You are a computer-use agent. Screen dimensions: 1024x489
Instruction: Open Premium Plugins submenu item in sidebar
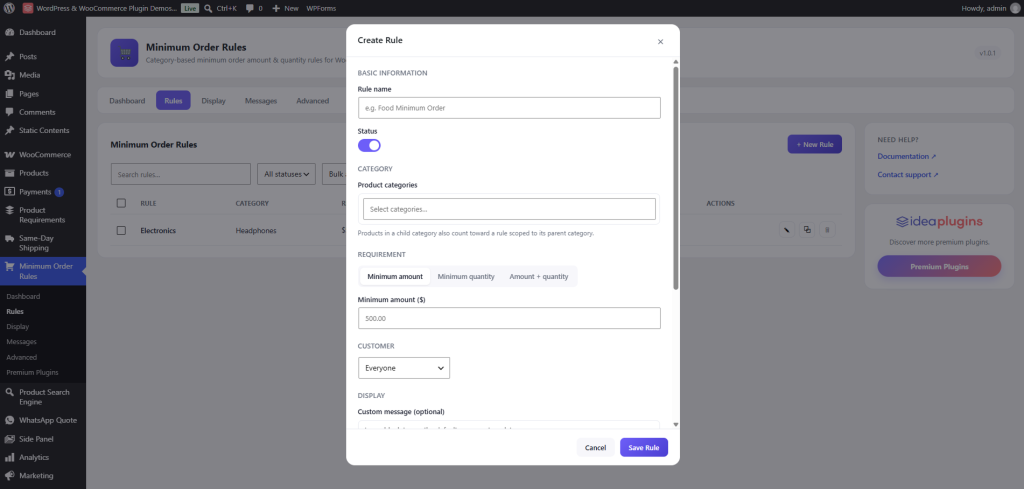[32, 372]
